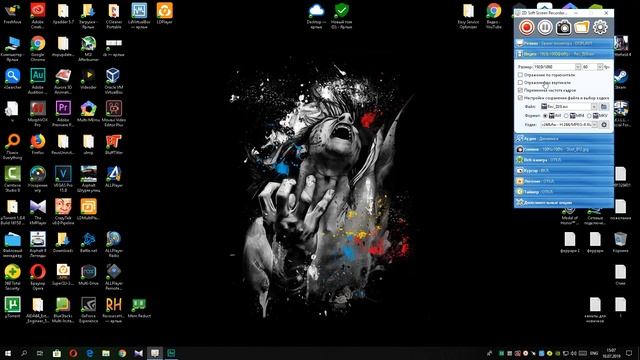This screenshot has width=640, height=360.
Task: Open the Adobe Audition desktop icon
Action: coord(38,80)
